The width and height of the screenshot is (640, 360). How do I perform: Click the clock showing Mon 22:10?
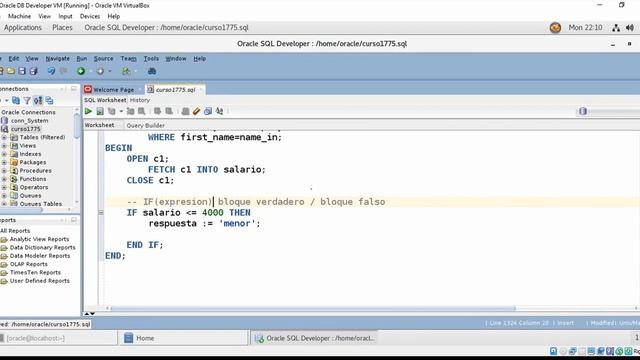(585, 28)
